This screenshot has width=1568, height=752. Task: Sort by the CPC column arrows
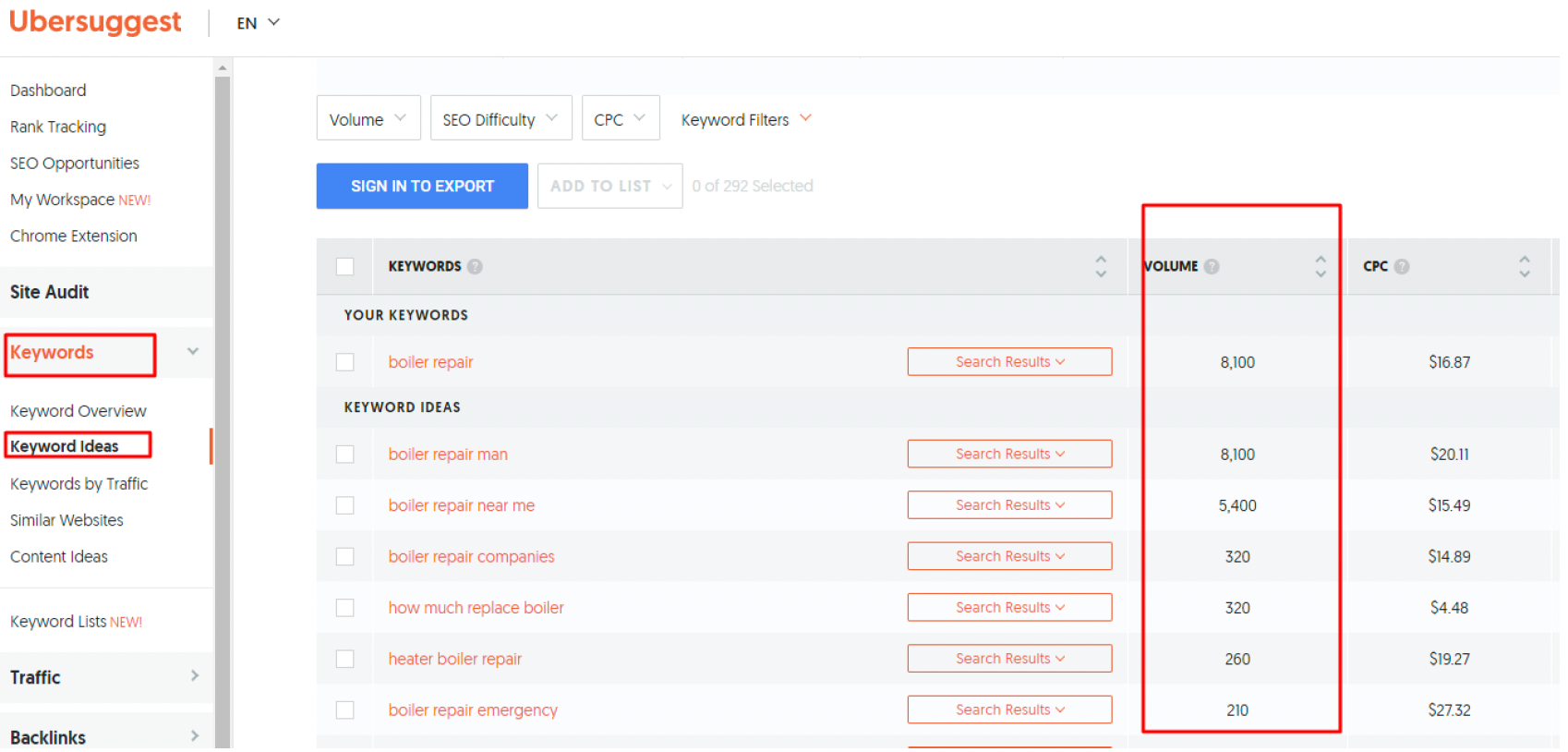tap(1525, 266)
